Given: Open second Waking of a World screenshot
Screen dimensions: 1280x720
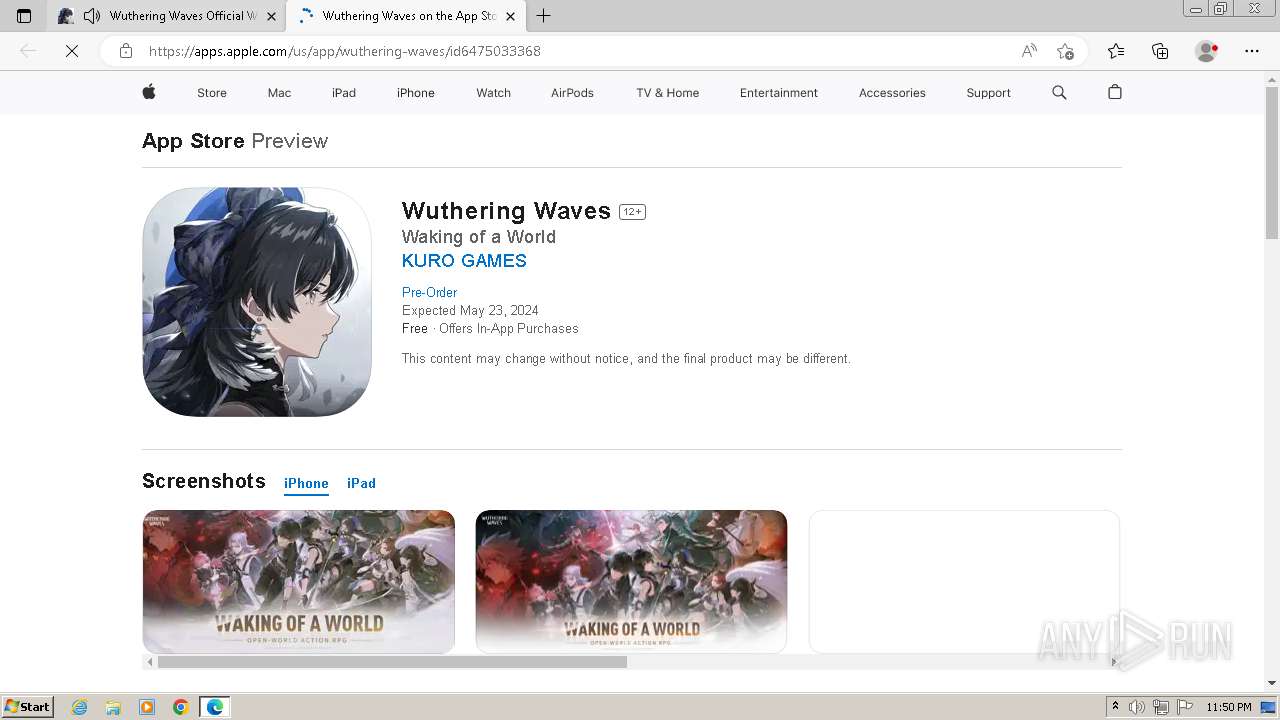Looking at the screenshot, I should 631,582.
